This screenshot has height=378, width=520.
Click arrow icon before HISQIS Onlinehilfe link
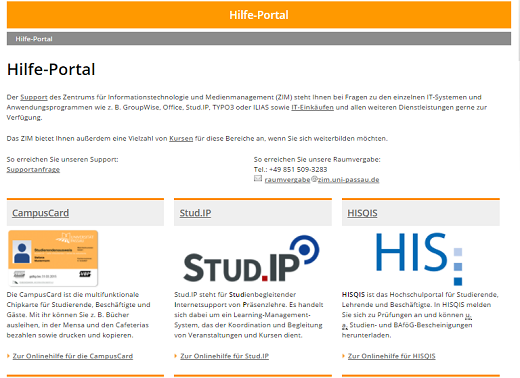coord(343,356)
